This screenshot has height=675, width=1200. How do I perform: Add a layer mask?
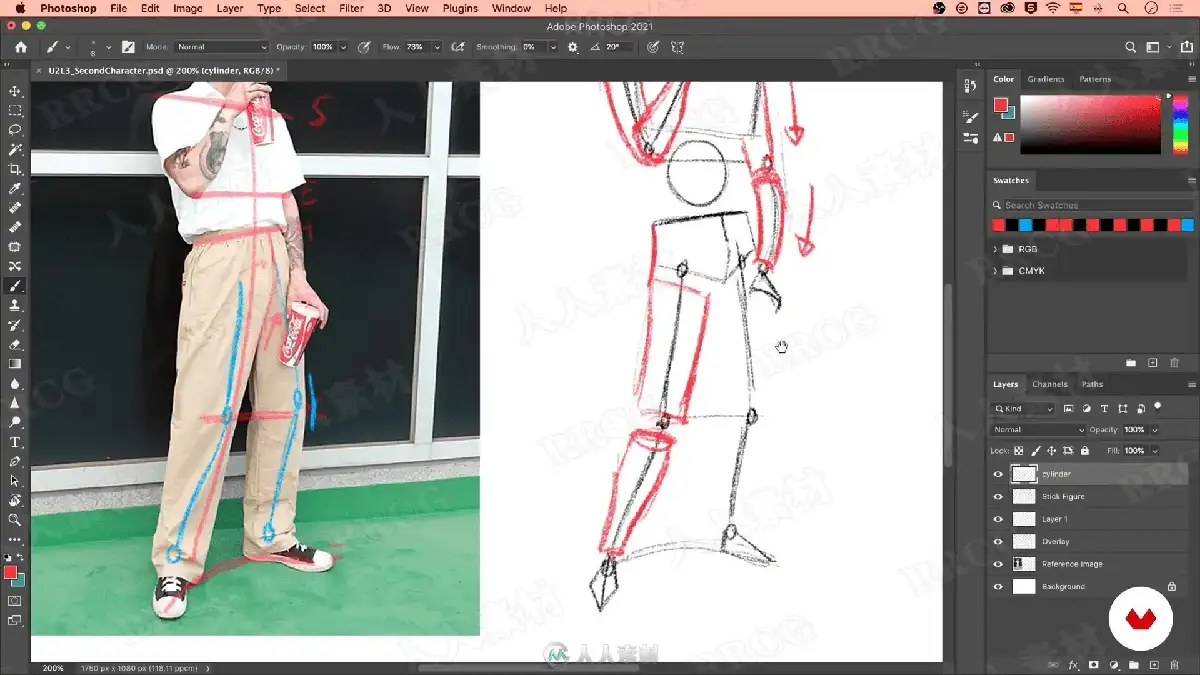1094,664
